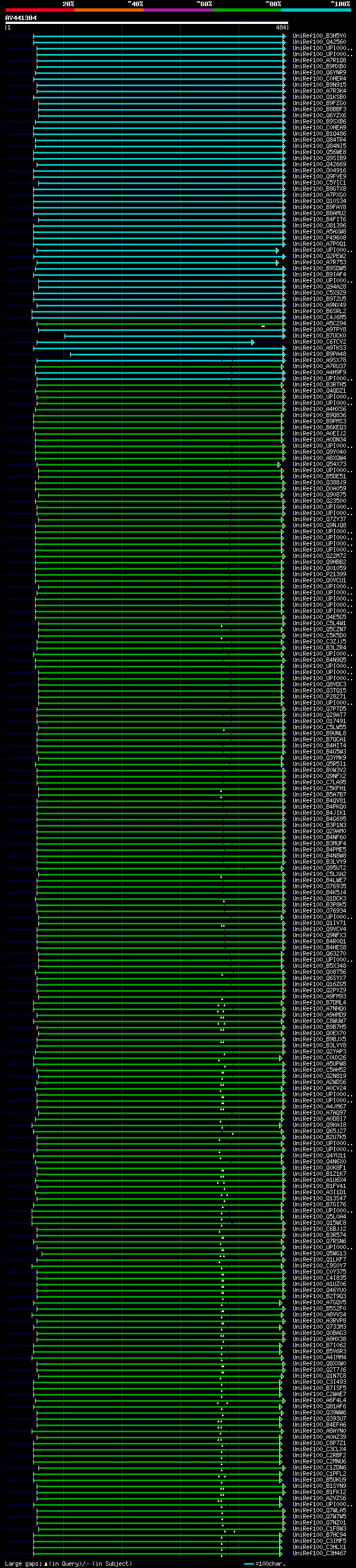Select UniRef100_A7NHQ0 label
Screen dimensions: 356x1568
click(319, 1008)
